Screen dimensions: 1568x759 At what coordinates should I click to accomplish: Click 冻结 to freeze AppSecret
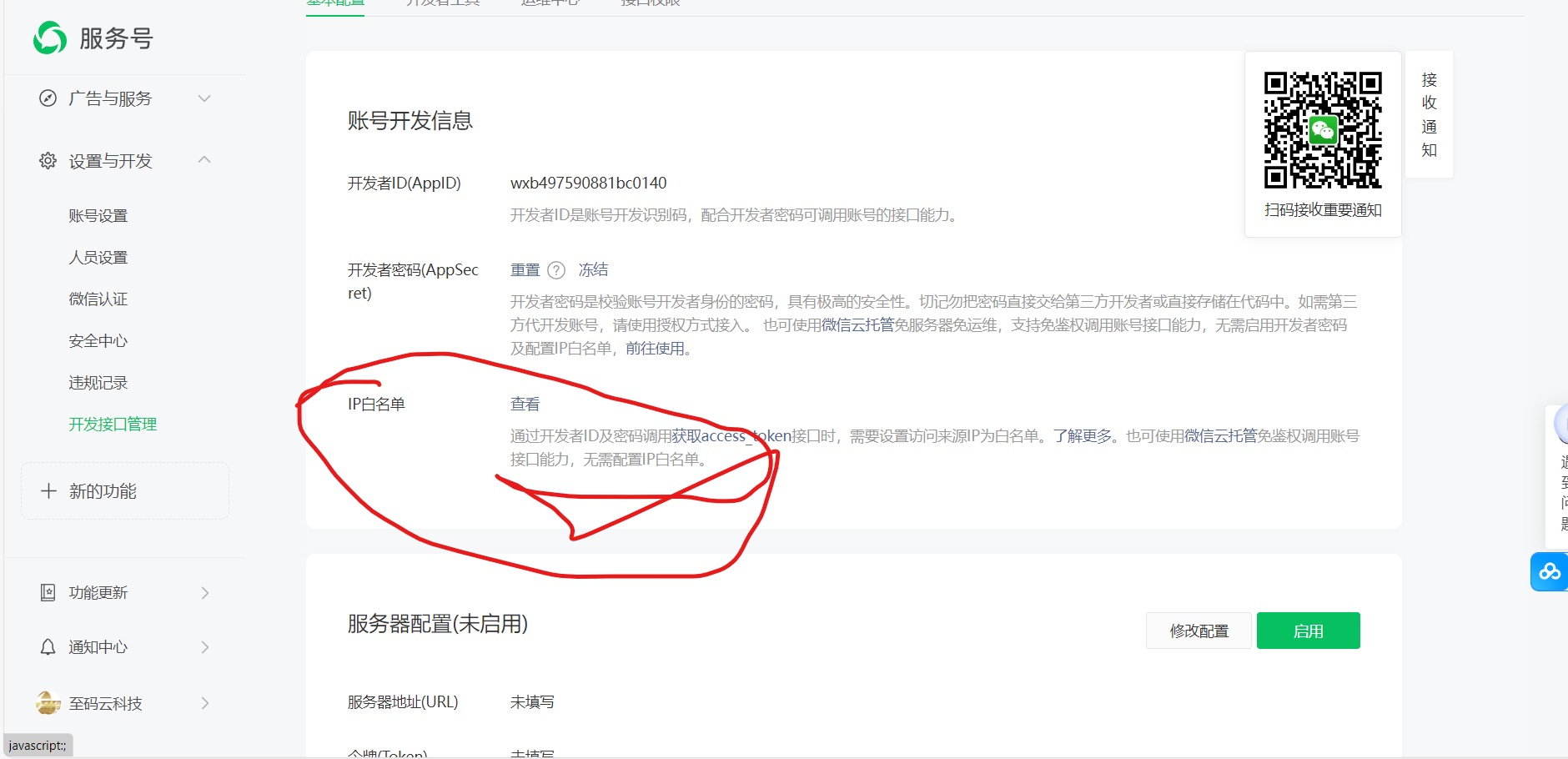point(593,270)
